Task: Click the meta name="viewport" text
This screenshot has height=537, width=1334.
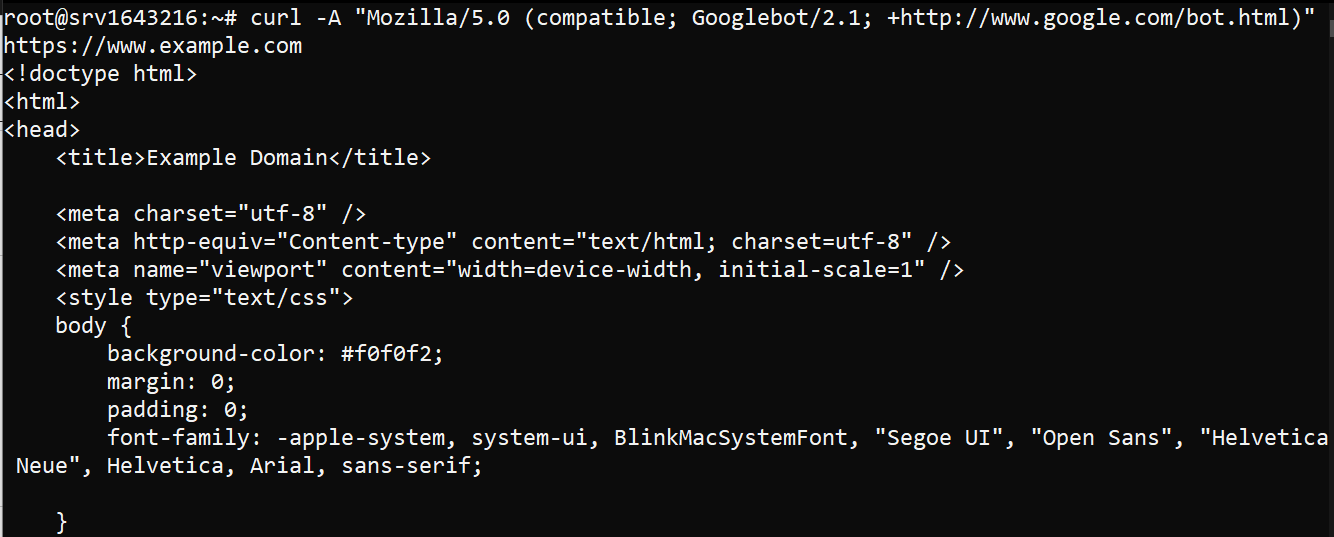Action: (x=198, y=270)
